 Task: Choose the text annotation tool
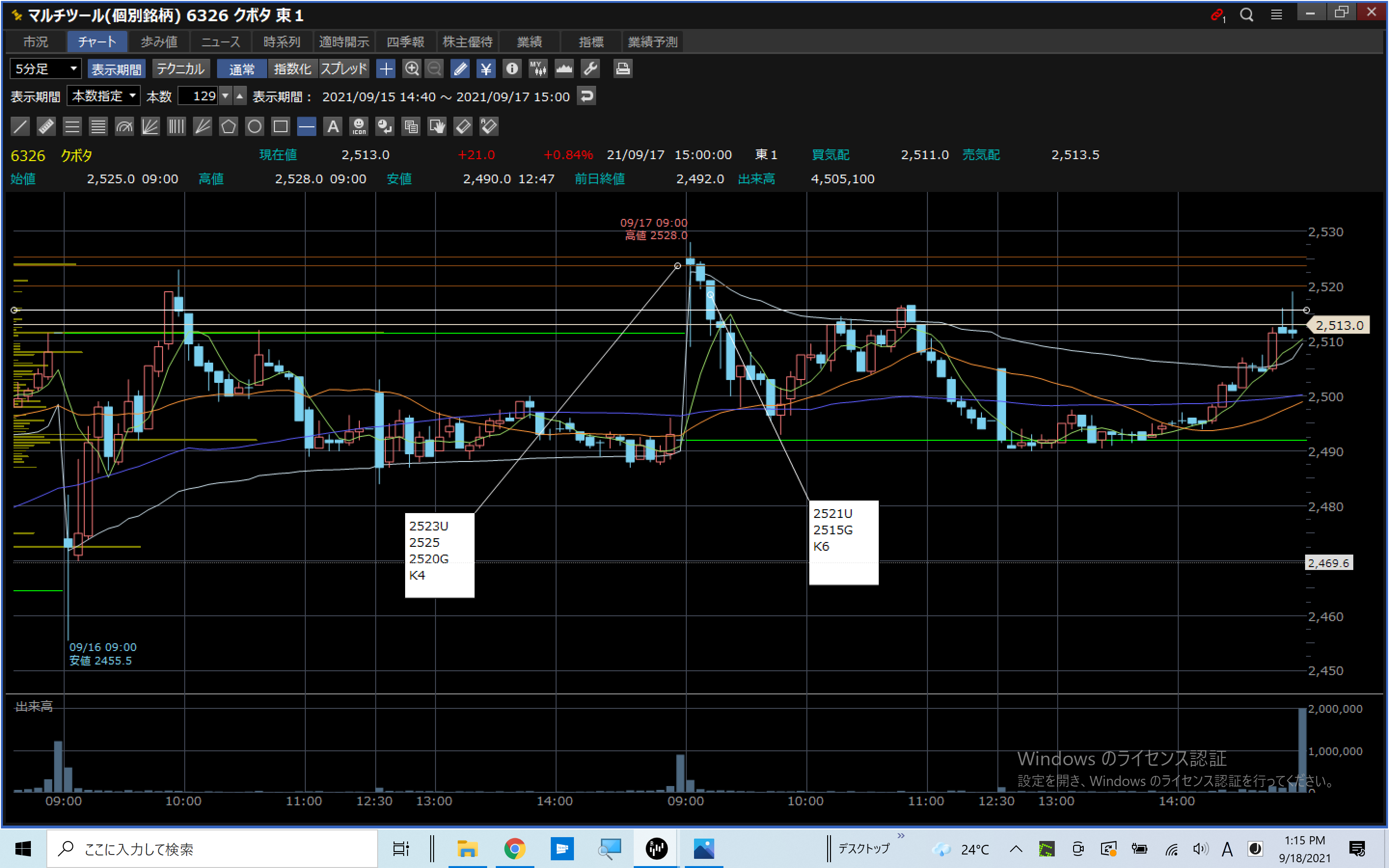pyautogui.click(x=333, y=126)
